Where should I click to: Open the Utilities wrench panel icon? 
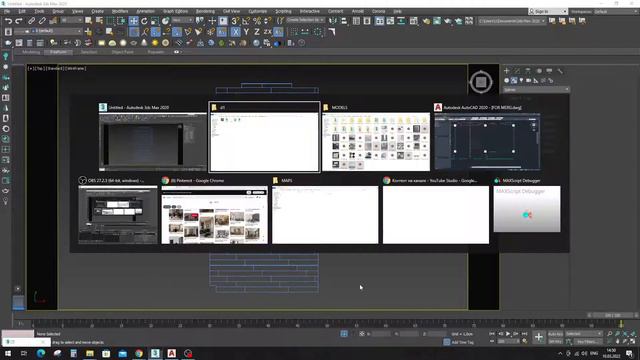[560, 71]
